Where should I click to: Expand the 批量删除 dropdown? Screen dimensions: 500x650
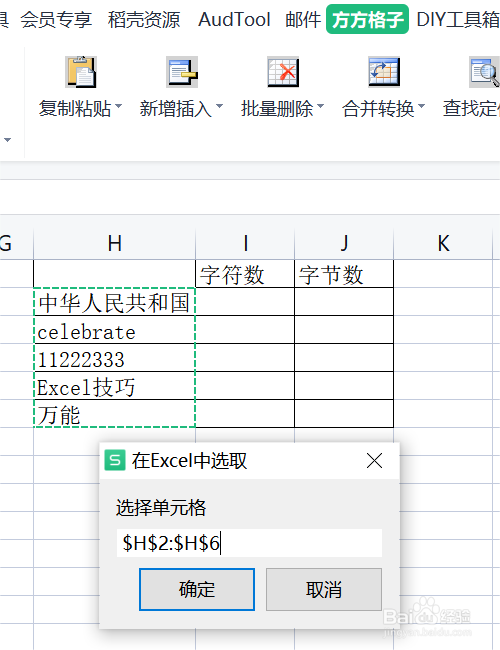pyautogui.click(x=320, y=107)
